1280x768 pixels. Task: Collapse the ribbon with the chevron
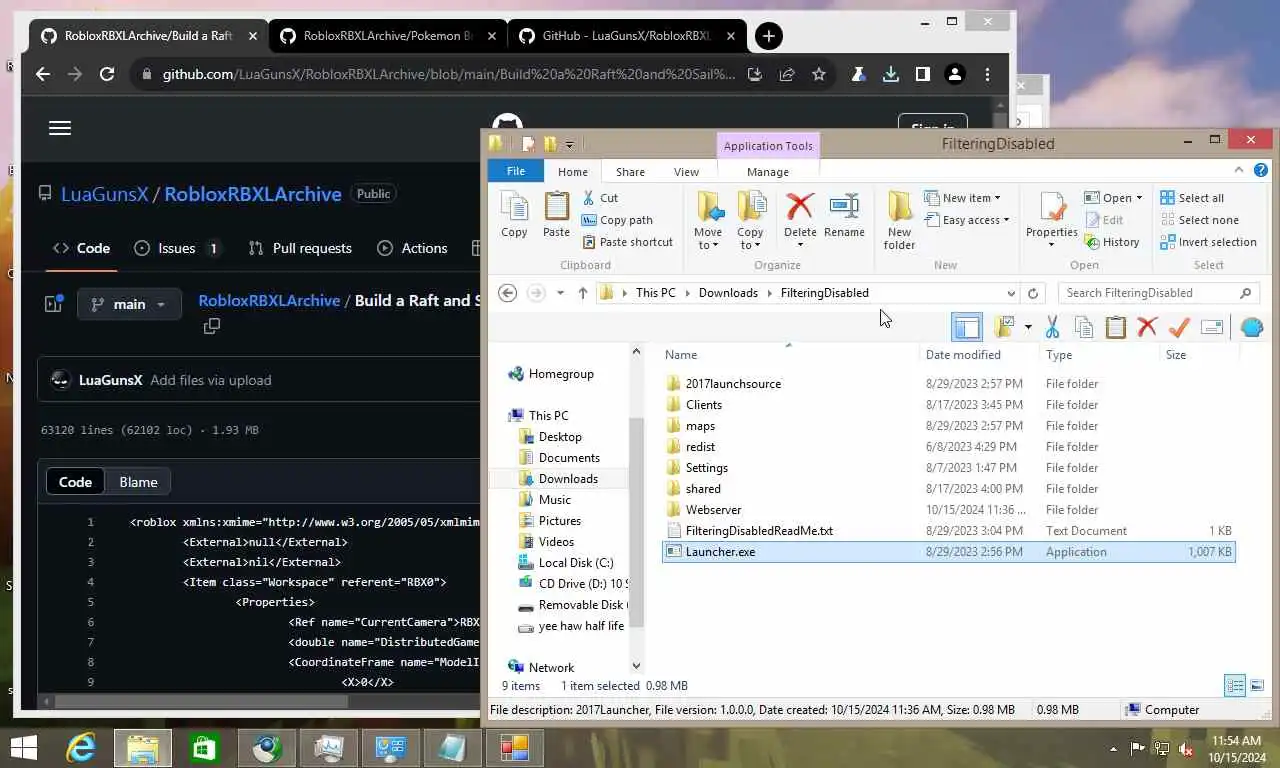click(1239, 170)
